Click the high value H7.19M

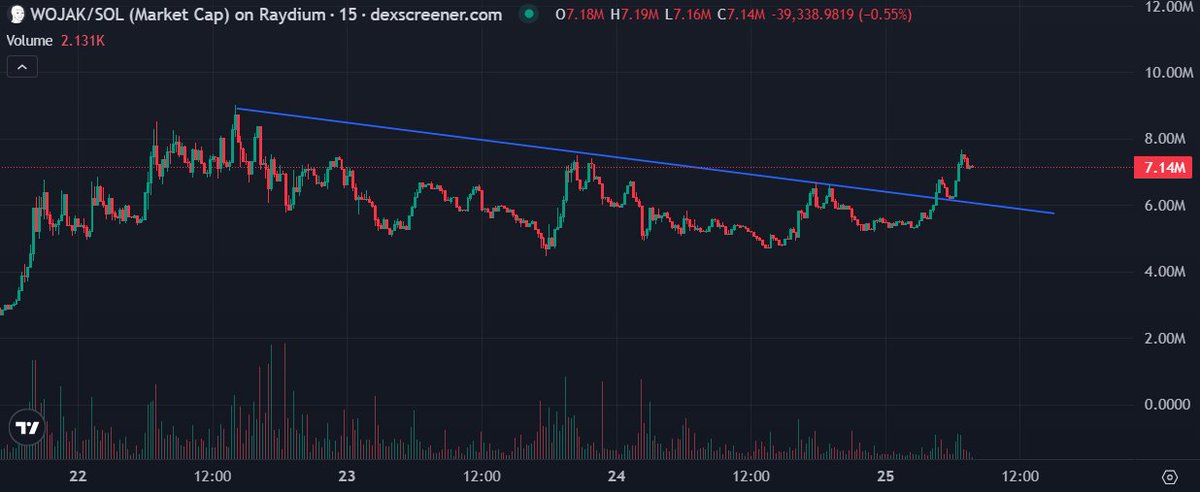point(633,16)
